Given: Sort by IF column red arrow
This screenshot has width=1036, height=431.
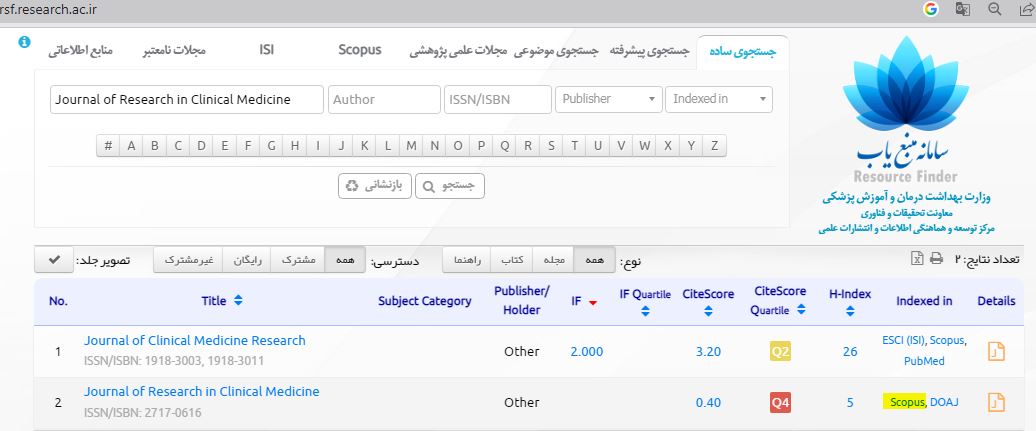Looking at the screenshot, I should tap(592, 302).
